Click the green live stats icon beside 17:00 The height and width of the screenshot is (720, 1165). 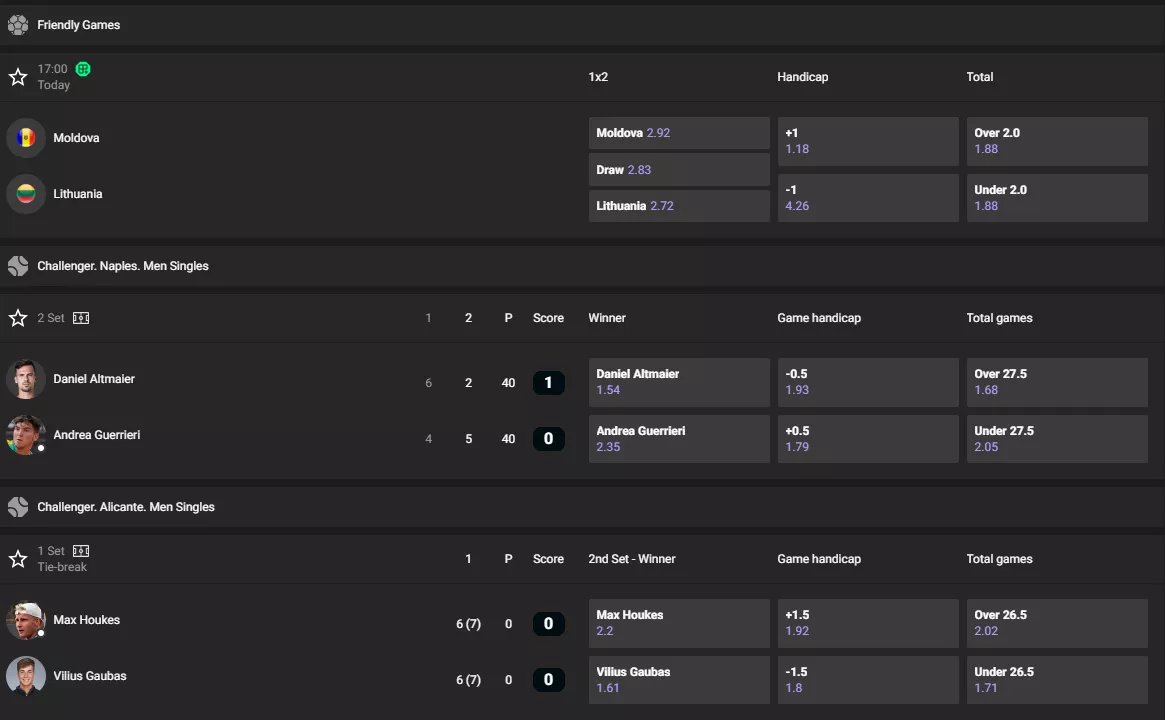83,69
